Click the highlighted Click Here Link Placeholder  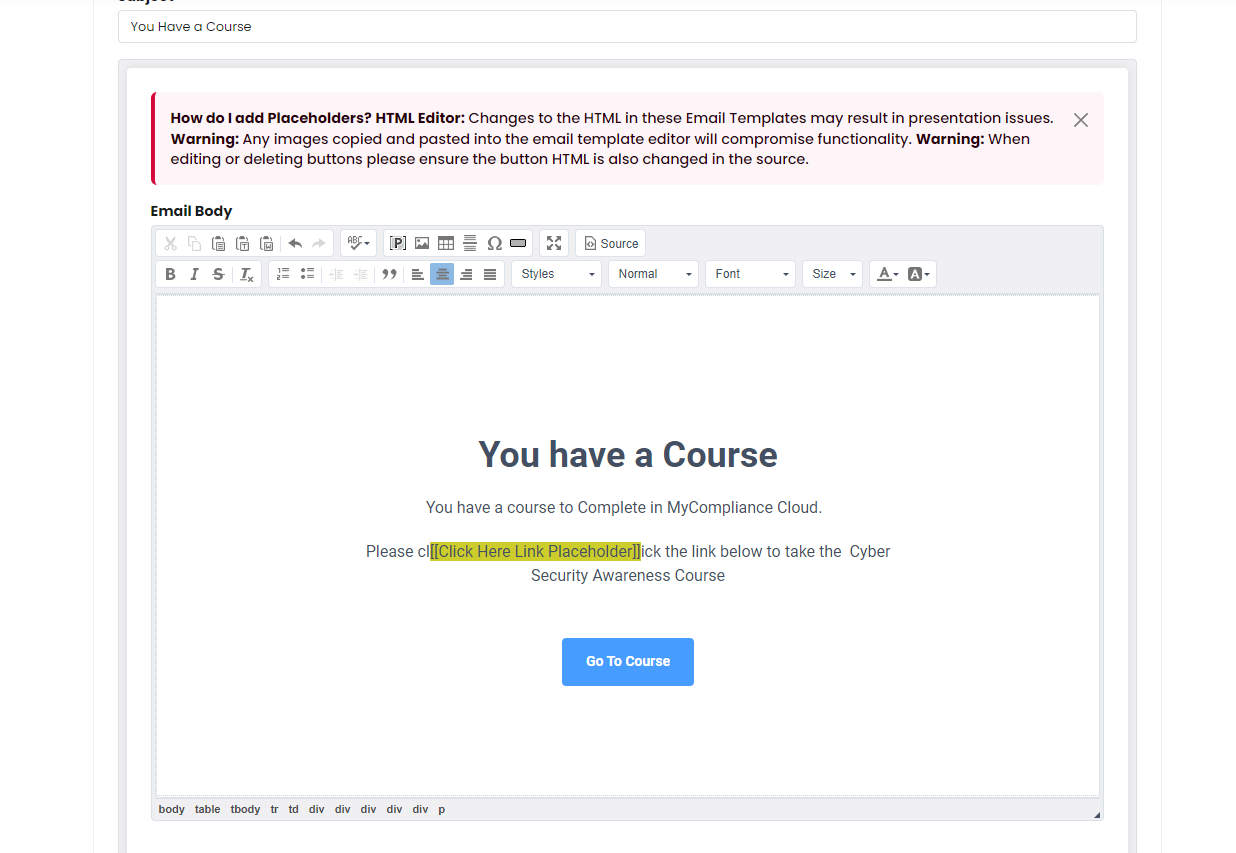(x=535, y=551)
